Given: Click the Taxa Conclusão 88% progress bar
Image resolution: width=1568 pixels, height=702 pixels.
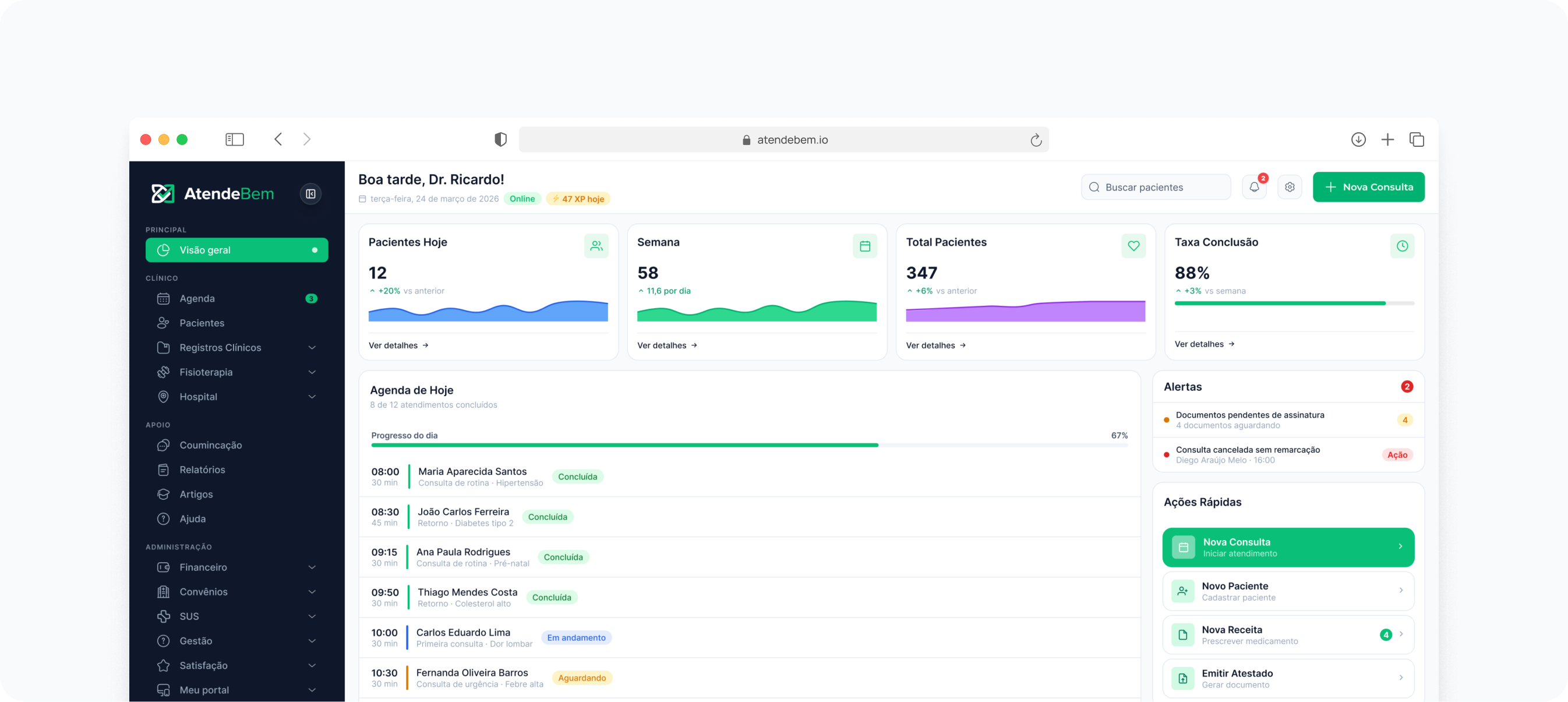Looking at the screenshot, I should coord(1294,303).
